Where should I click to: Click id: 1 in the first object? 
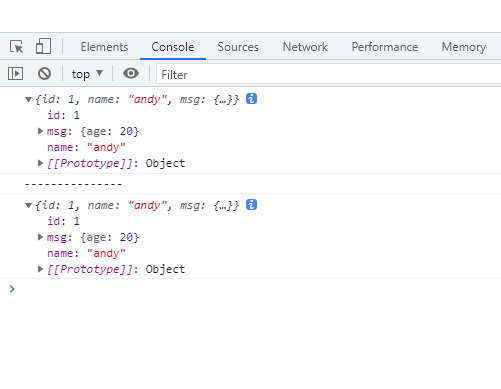tap(63, 115)
